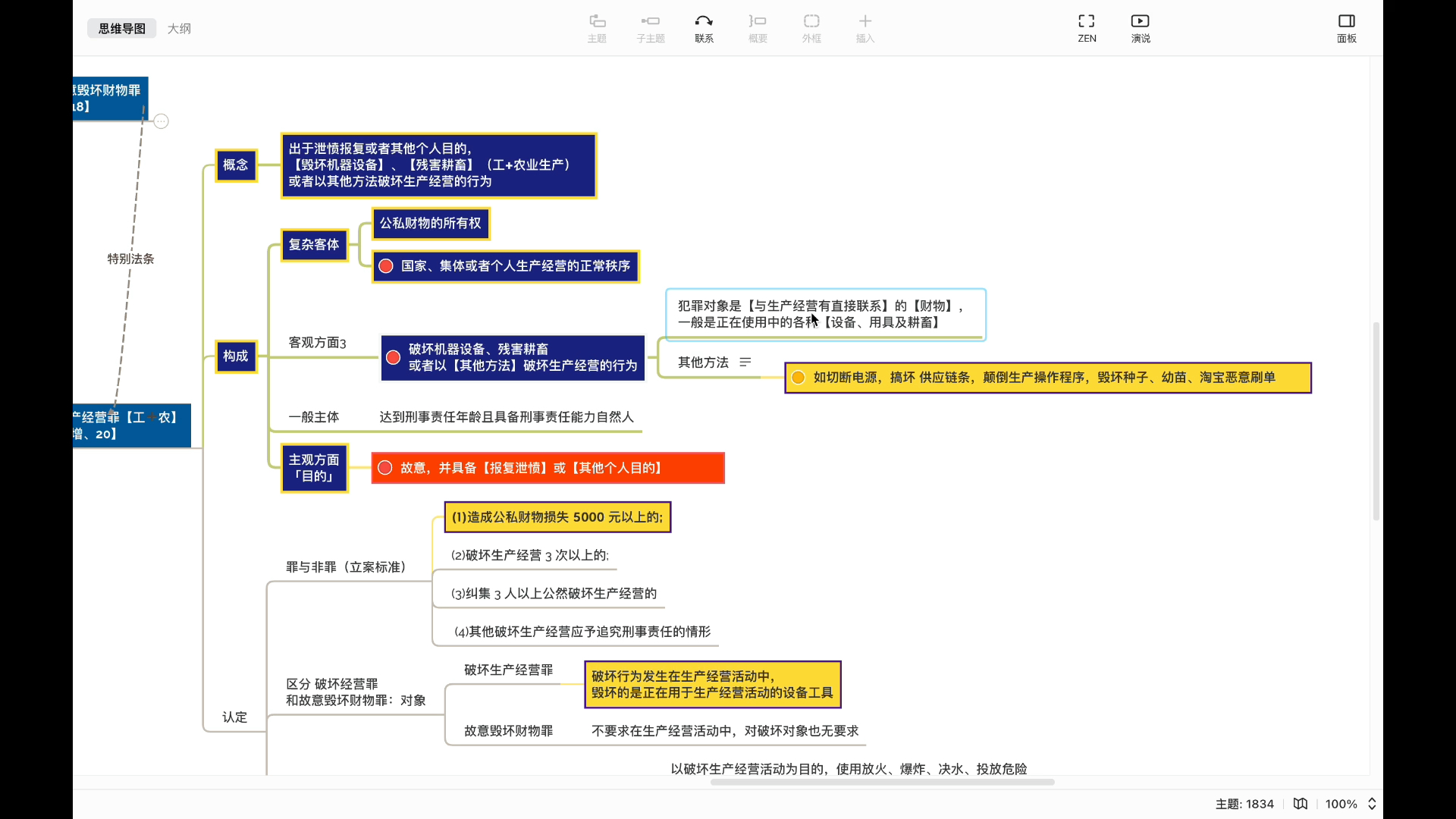This screenshot has width=1456, height=819.
Task: Select the 认定 branch label
Action: 234,717
